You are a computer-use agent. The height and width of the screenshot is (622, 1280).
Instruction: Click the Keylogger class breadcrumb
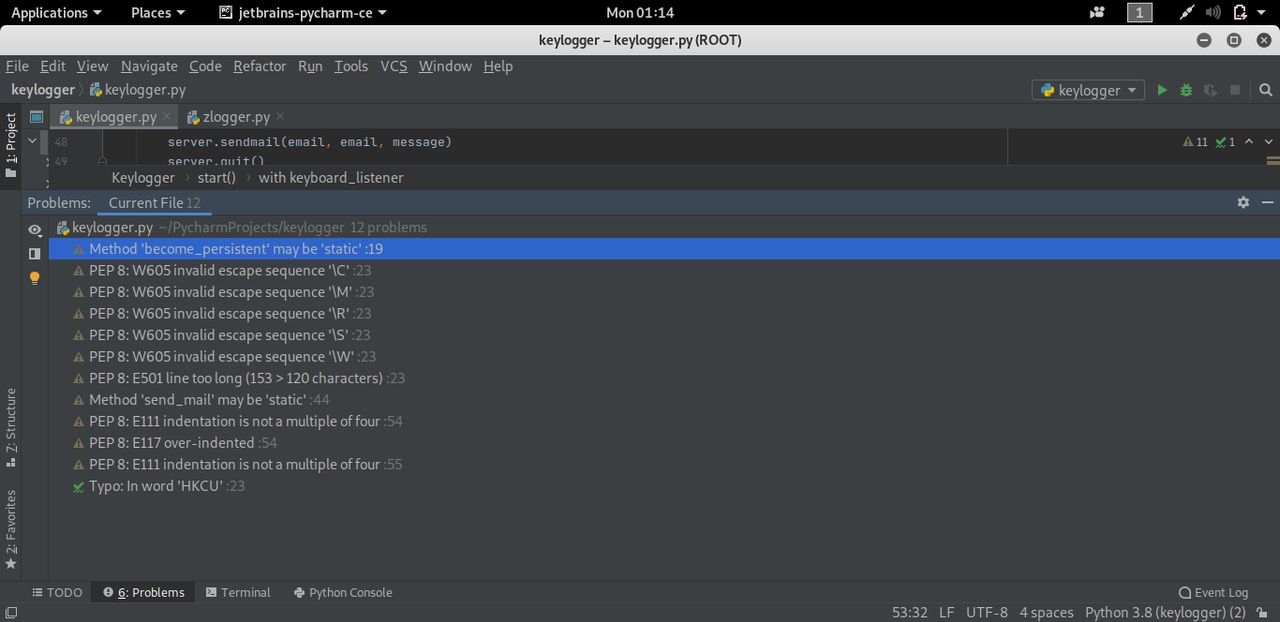[x=143, y=177]
